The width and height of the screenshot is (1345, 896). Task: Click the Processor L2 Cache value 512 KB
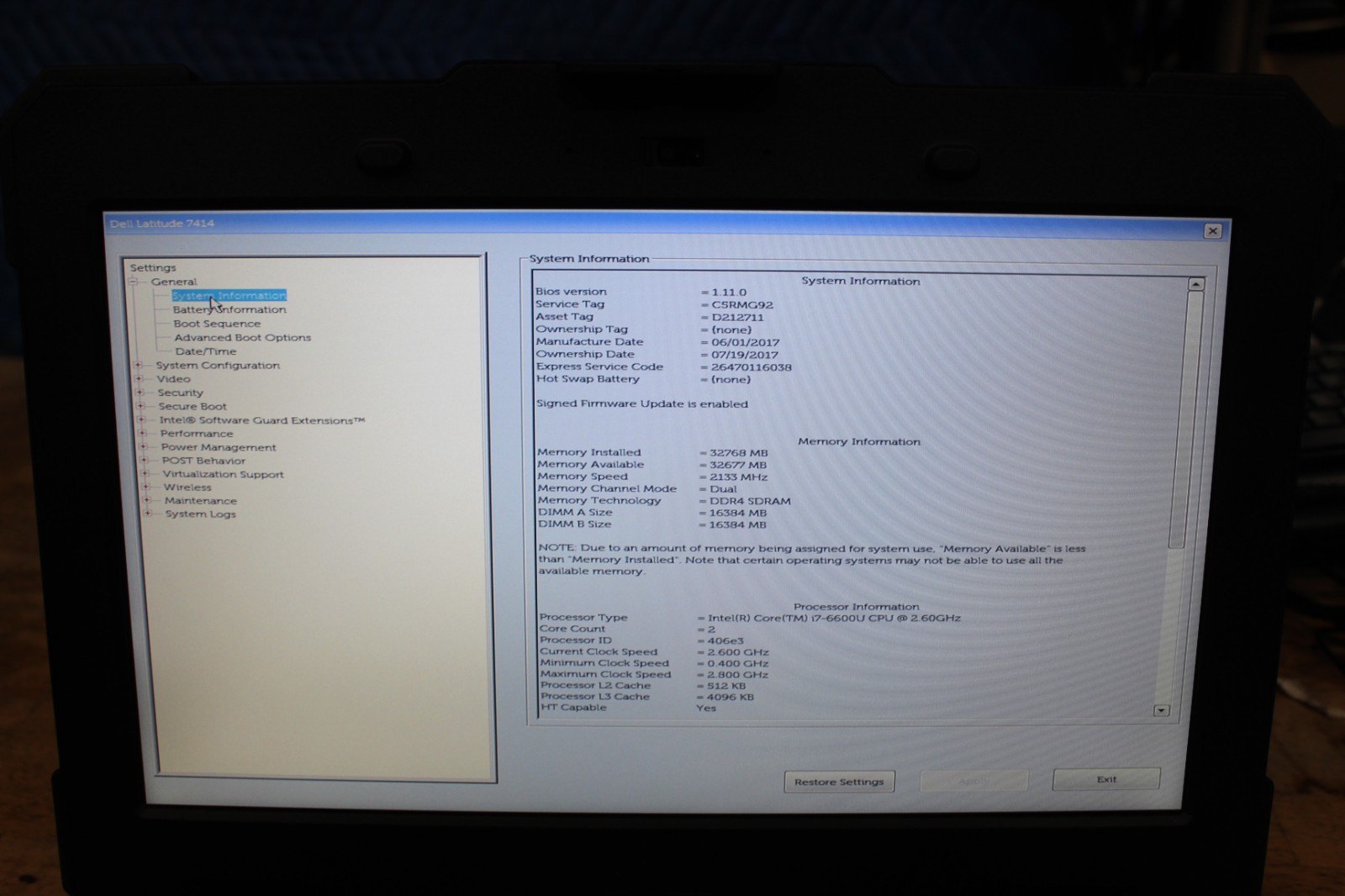[x=725, y=686]
